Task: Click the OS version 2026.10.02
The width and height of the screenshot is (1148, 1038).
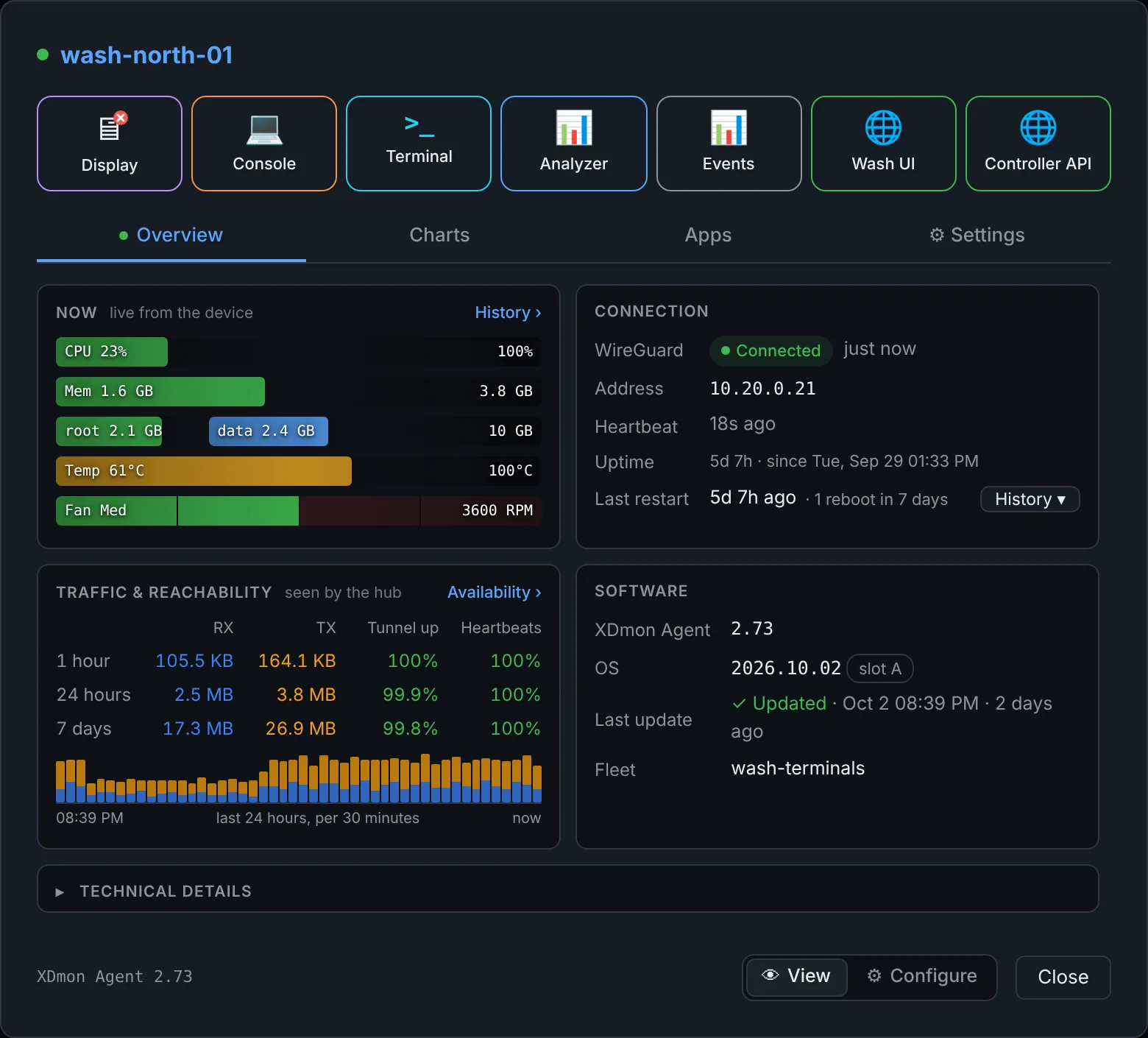Action: 785,668
